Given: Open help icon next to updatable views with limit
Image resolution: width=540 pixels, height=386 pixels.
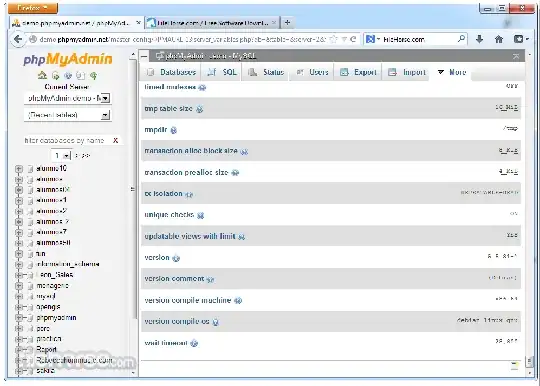Looking at the screenshot, I should [241, 237].
